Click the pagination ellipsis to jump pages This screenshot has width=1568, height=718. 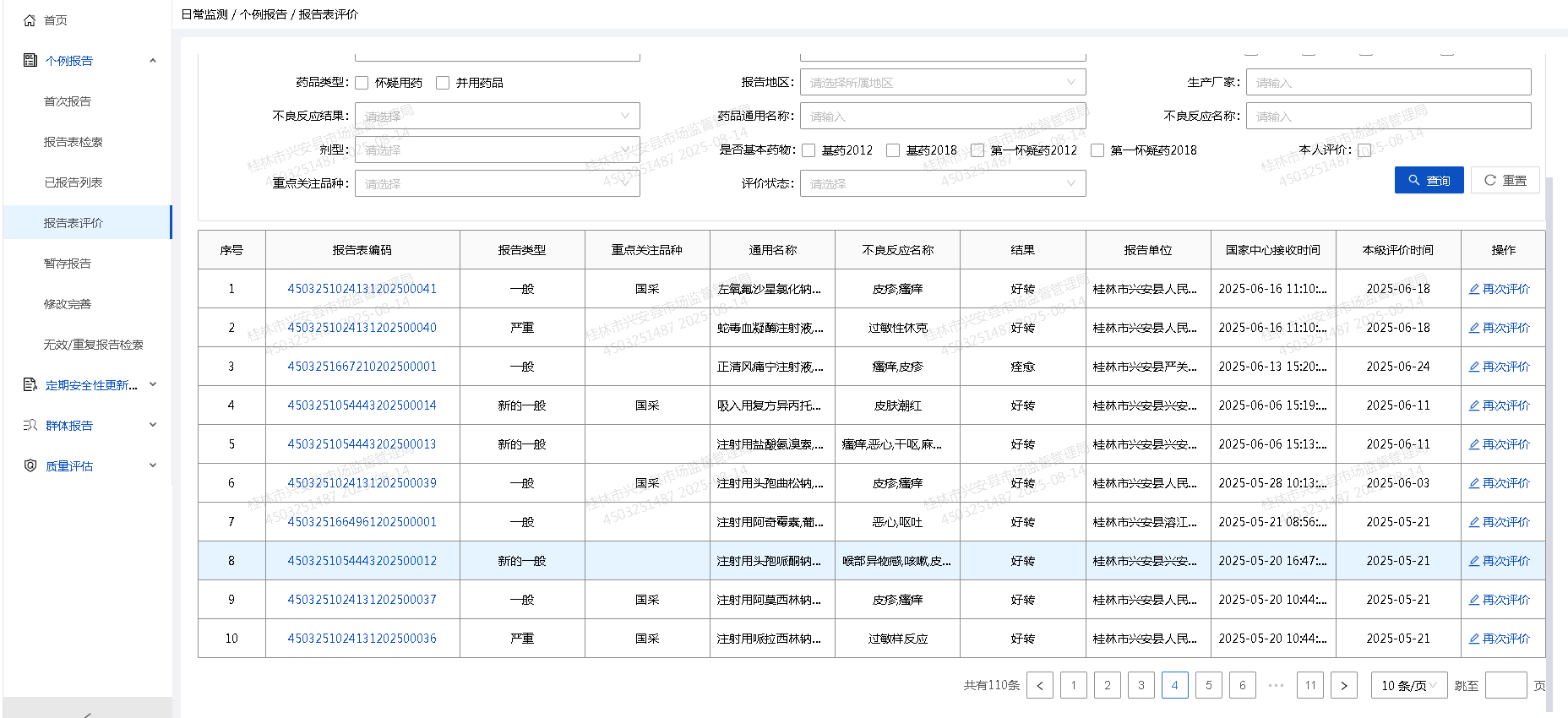[x=1276, y=685]
